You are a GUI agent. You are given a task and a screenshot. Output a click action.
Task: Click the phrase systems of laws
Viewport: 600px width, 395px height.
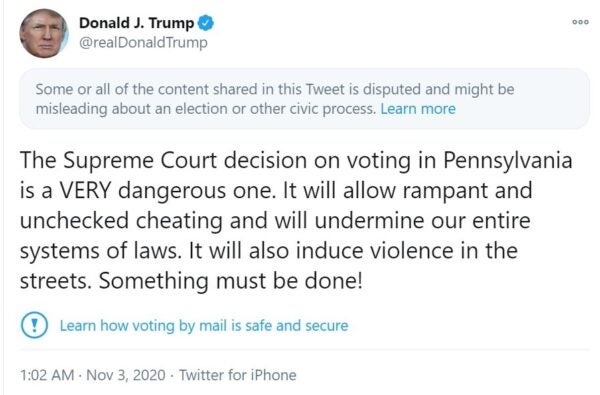(100, 252)
